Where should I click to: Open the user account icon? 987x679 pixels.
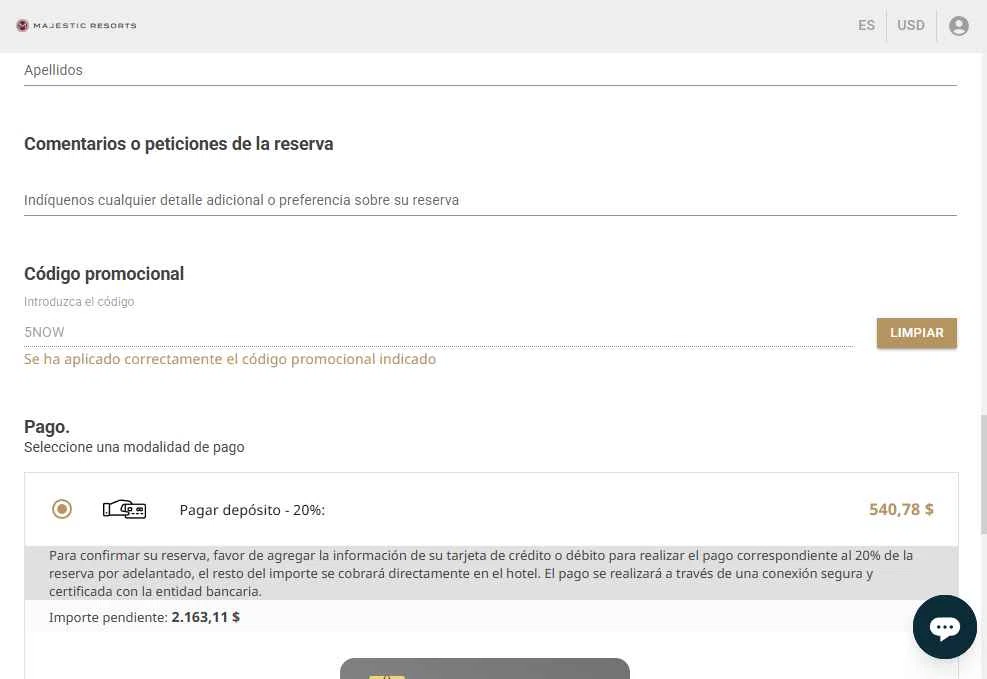[x=958, y=26]
